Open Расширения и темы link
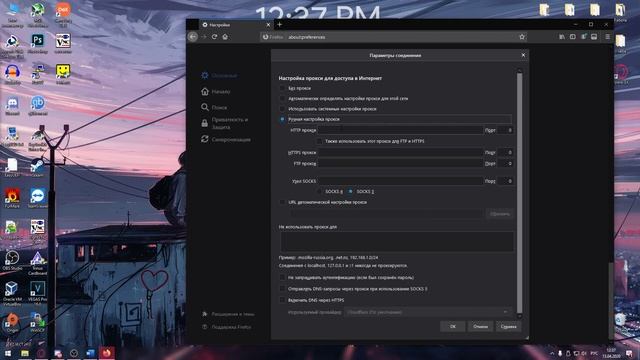This screenshot has height=360, width=640. coord(228,314)
